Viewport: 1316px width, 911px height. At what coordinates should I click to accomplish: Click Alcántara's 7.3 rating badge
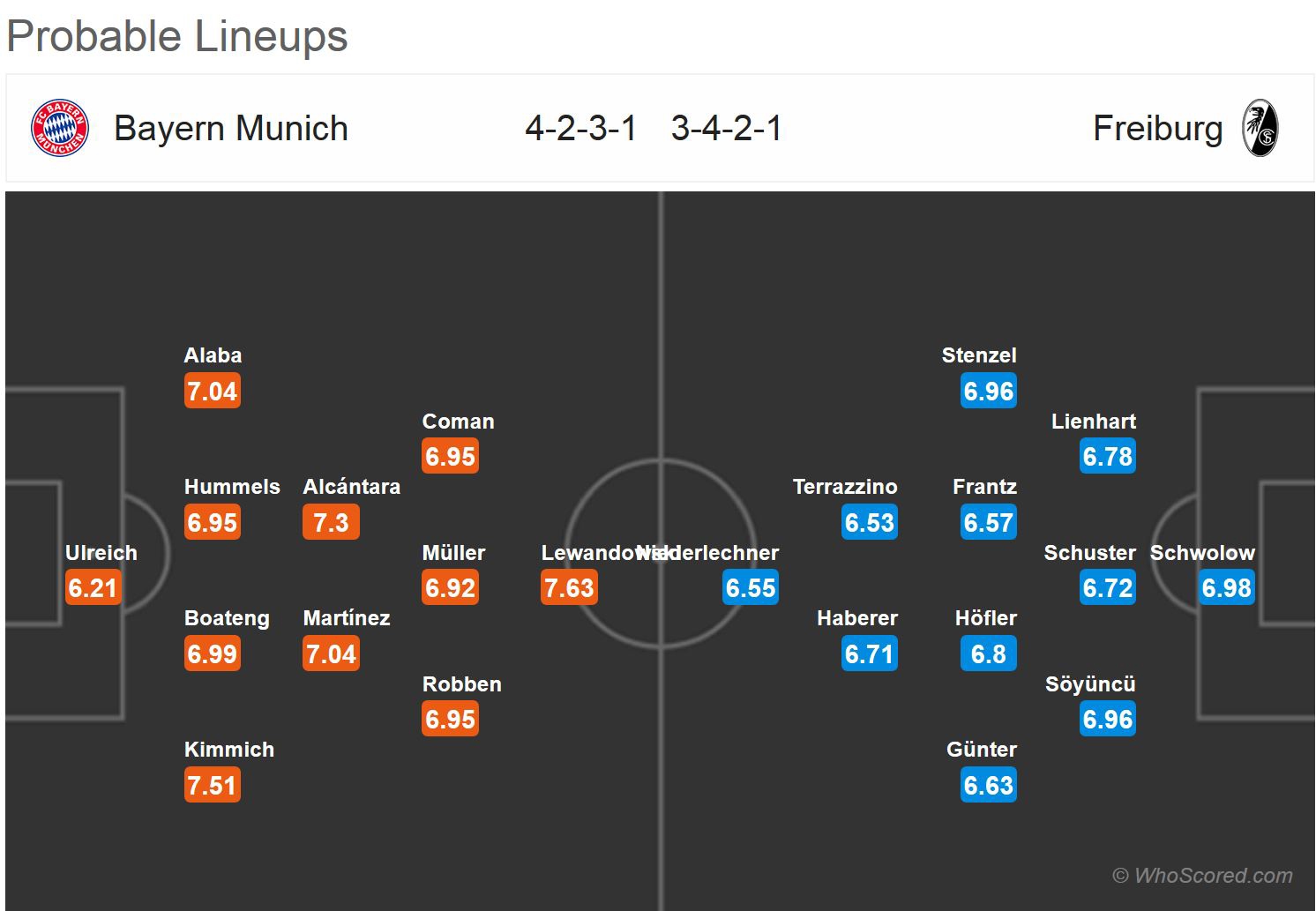(331, 522)
